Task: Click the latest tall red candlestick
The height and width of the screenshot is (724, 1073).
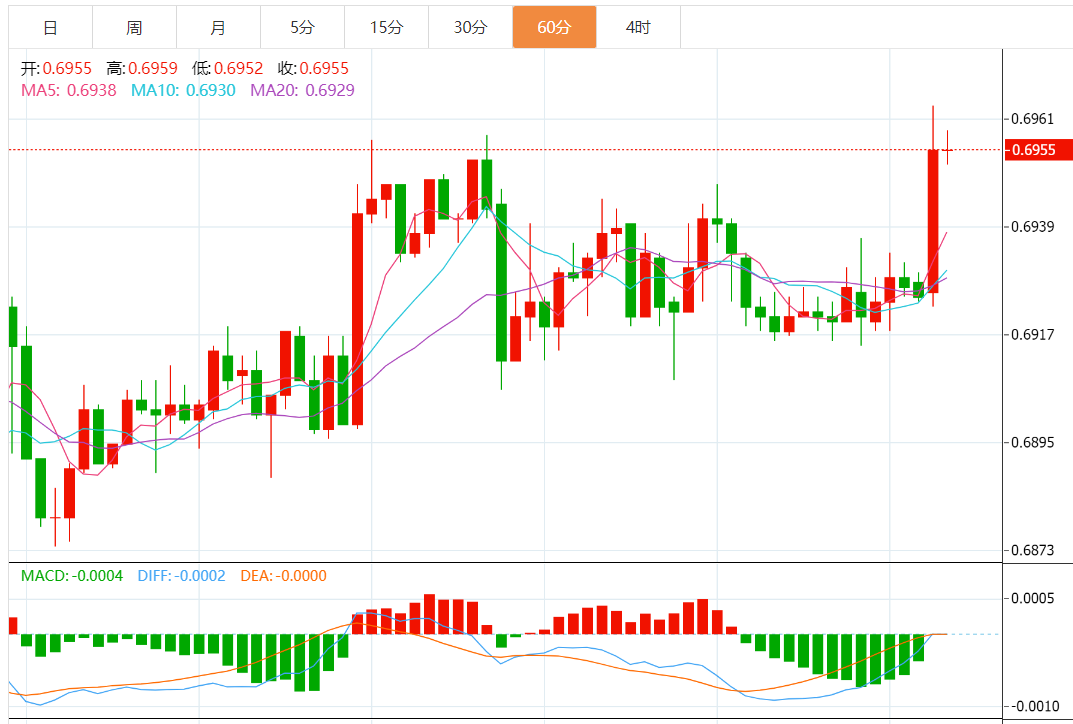Action: [933, 221]
